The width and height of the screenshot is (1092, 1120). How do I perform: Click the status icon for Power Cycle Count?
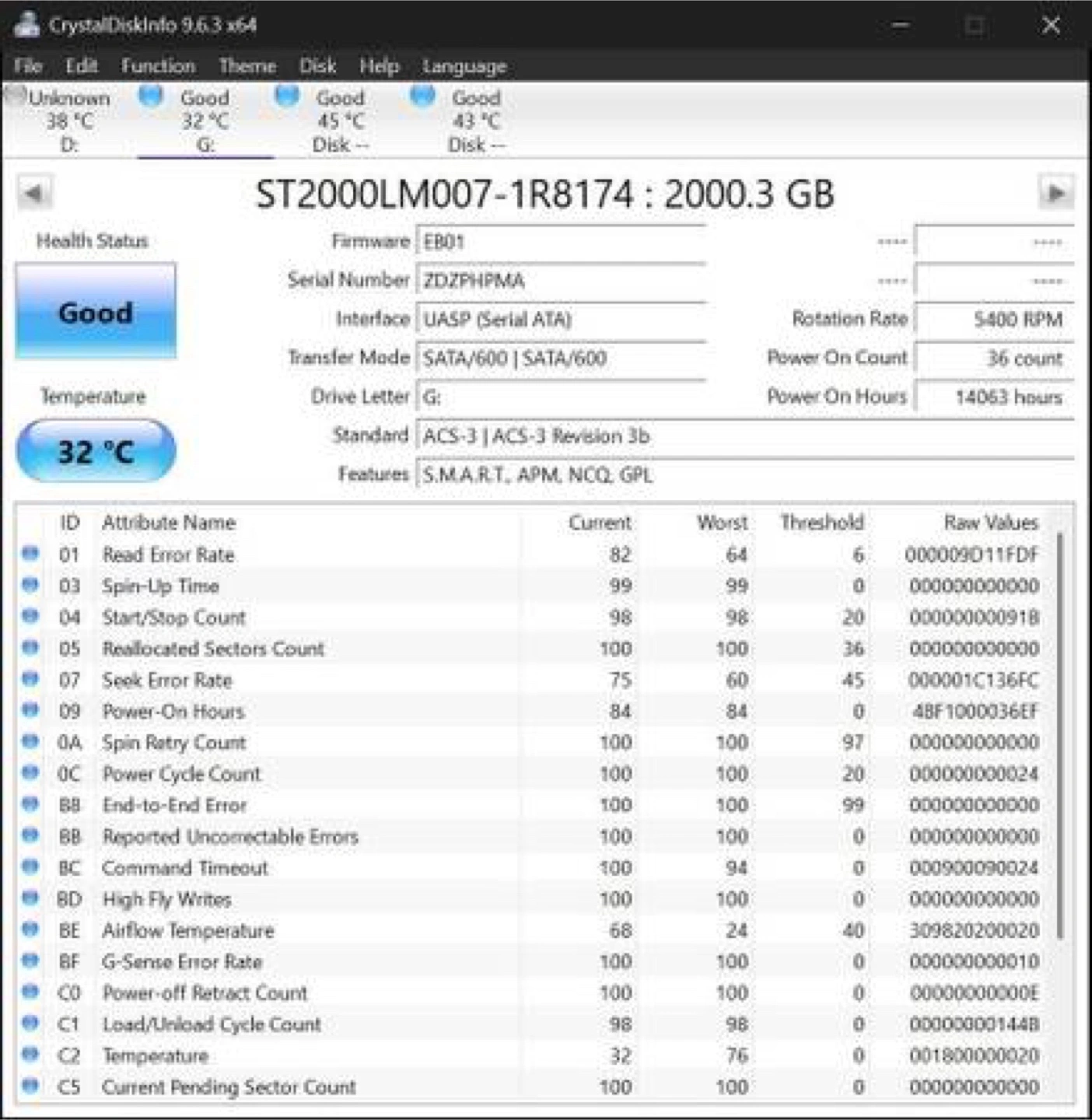point(30,772)
